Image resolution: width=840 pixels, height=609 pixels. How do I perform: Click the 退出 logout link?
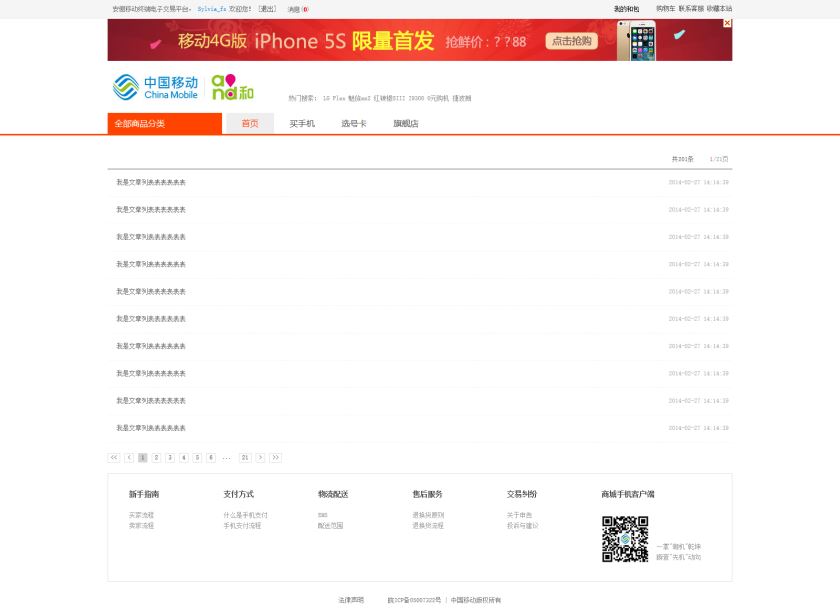[267, 9]
